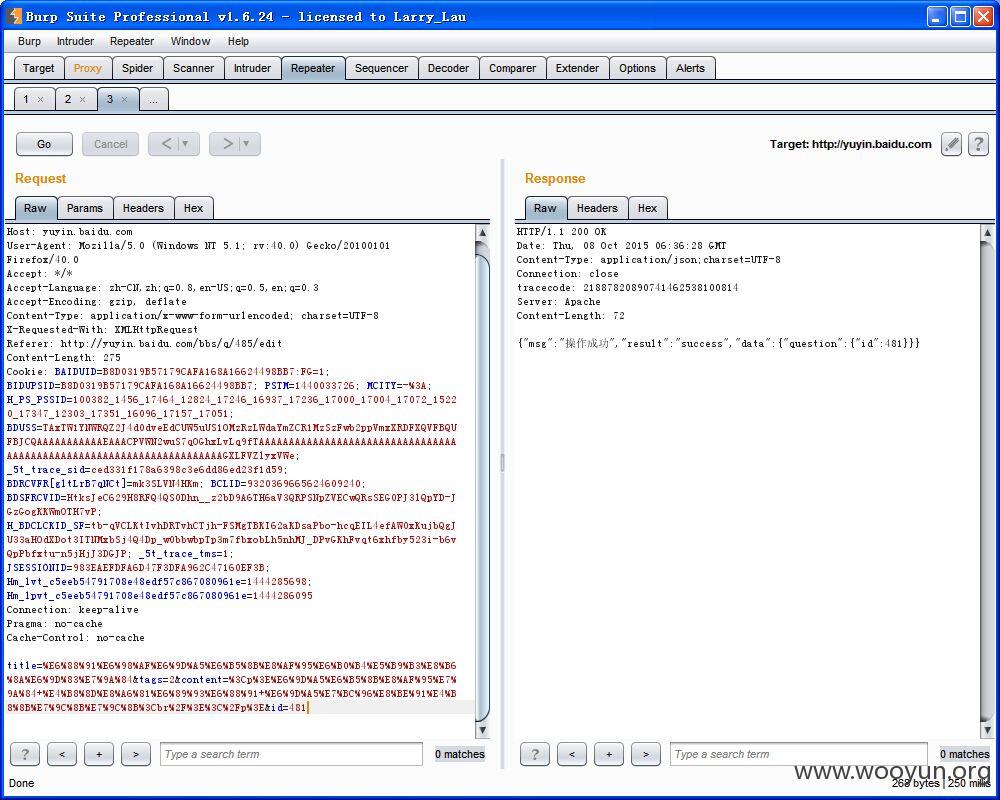Show request Hex tab
The width and height of the screenshot is (1000, 800).
(193, 208)
